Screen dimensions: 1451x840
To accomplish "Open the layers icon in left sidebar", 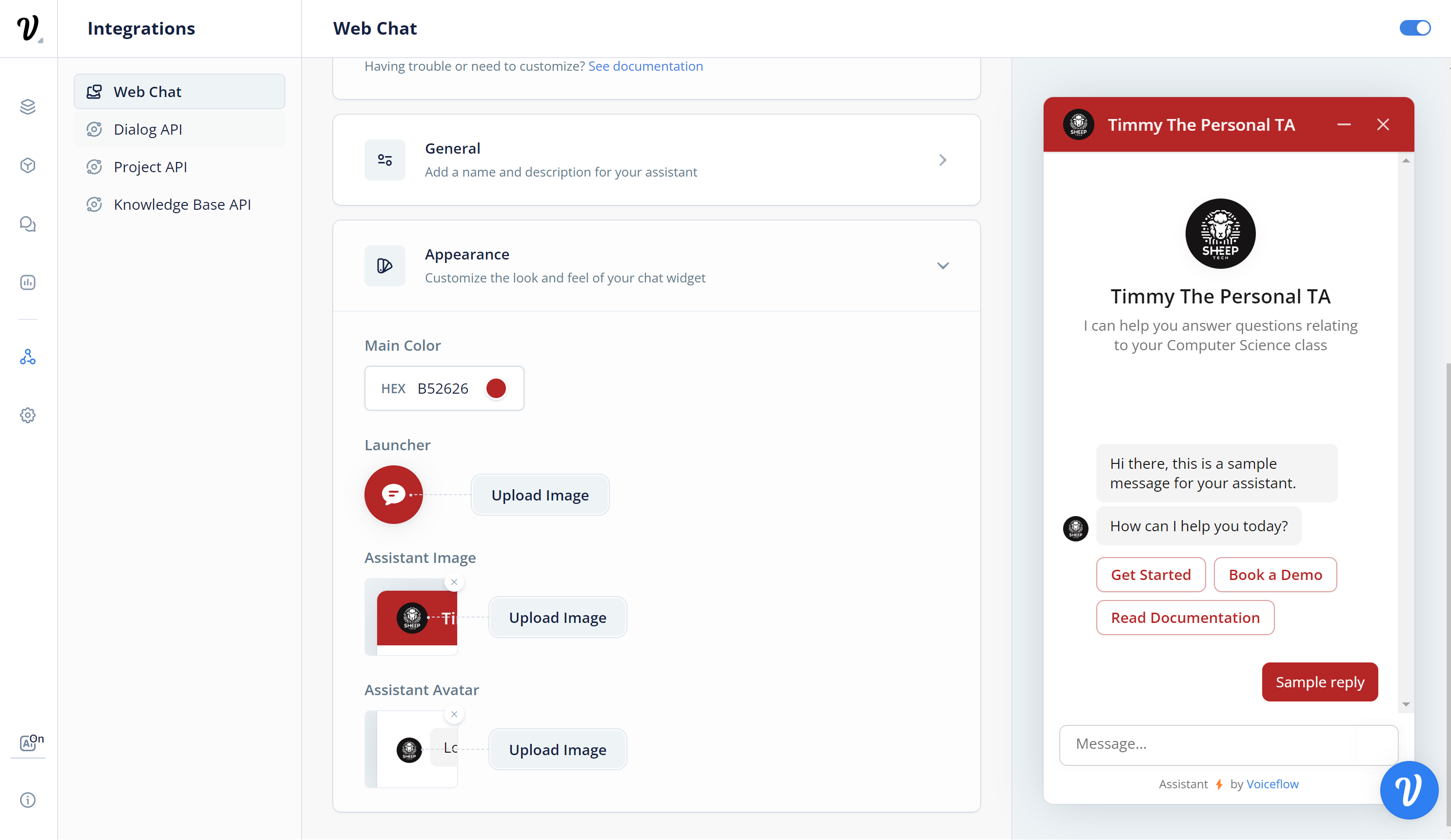I will 28,106.
